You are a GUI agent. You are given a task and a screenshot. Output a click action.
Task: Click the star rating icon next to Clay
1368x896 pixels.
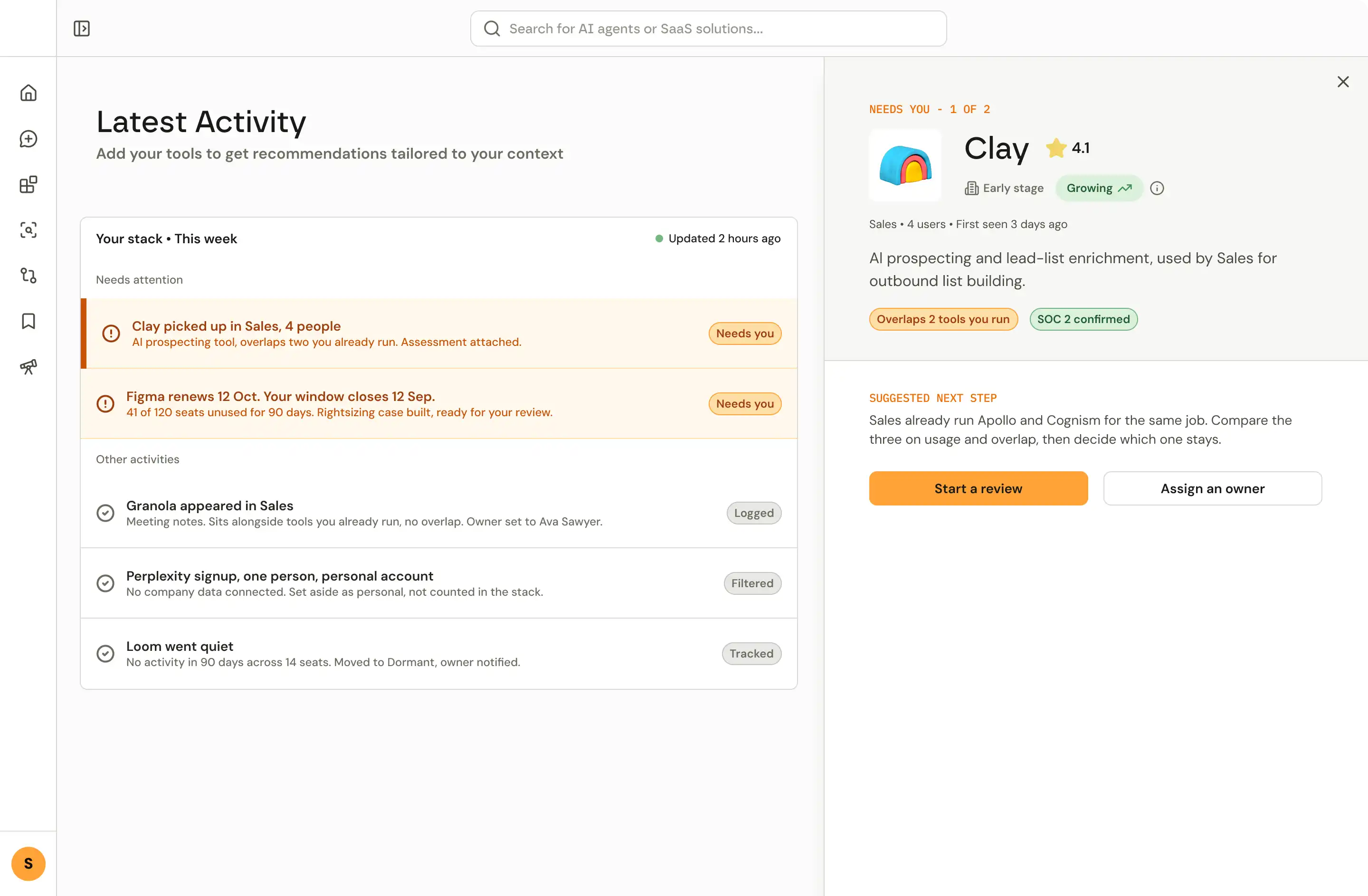click(x=1056, y=148)
